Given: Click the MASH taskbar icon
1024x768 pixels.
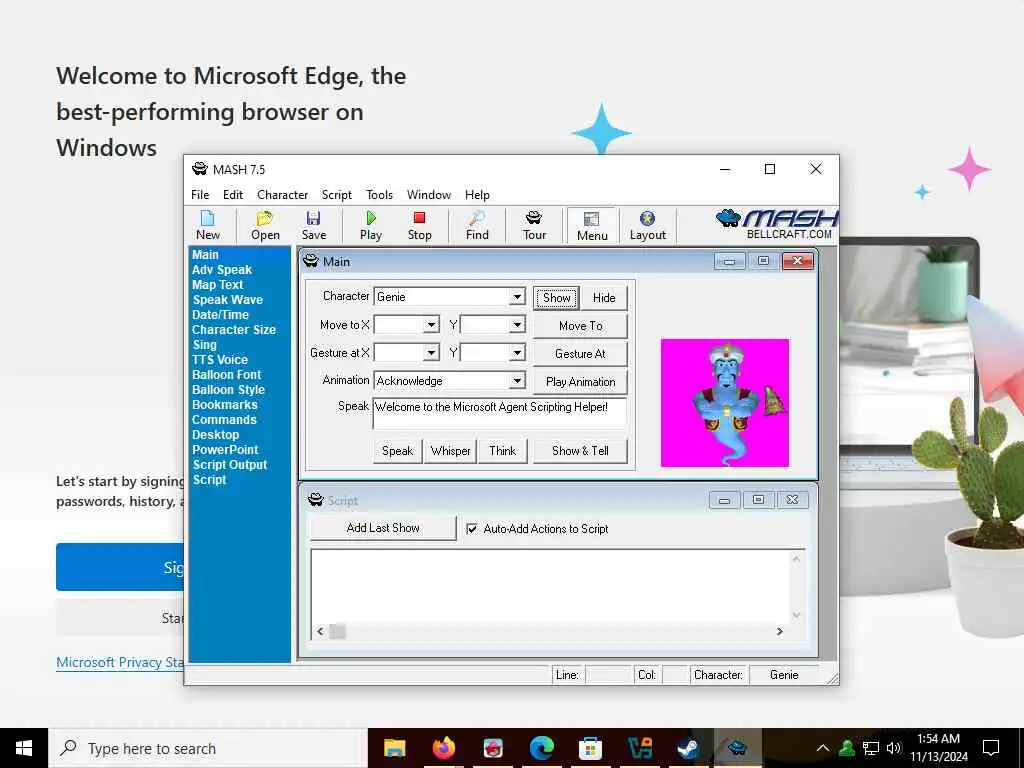Looking at the screenshot, I should point(737,748).
